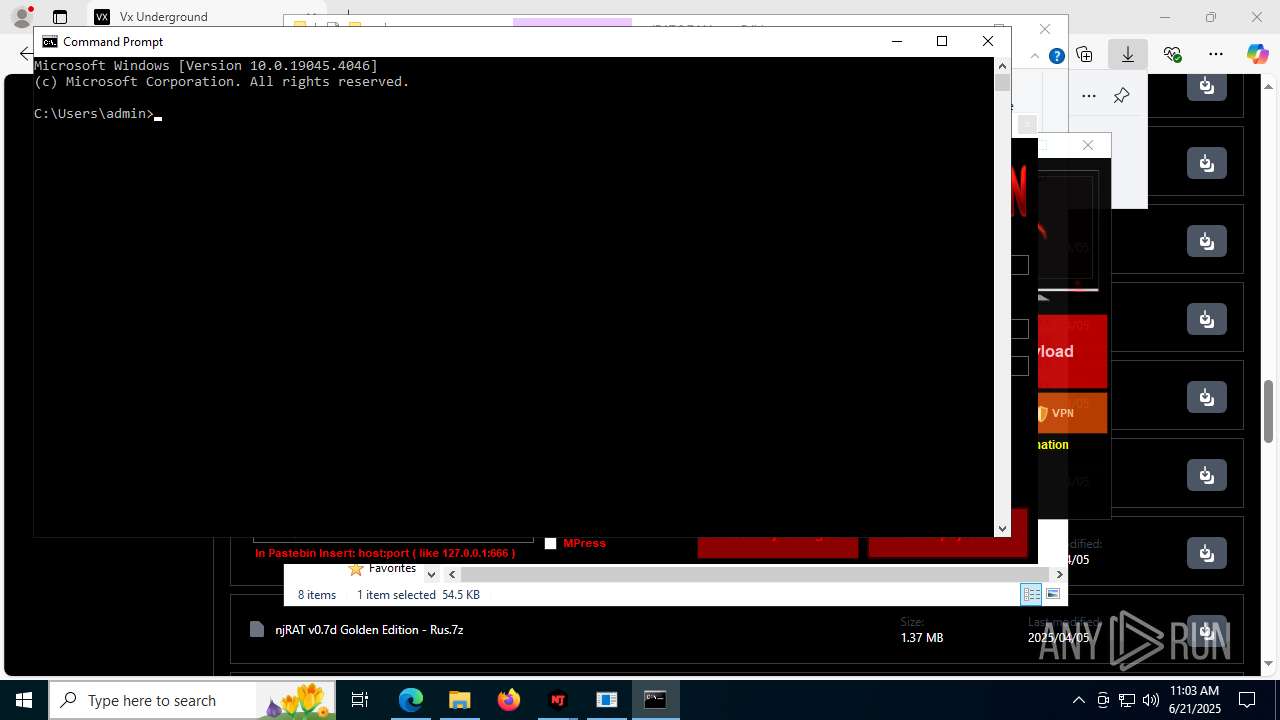Viewport: 1280px width, 720px height.
Task: Open Microsoft Edge from the taskbar
Action: pos(411,700)
